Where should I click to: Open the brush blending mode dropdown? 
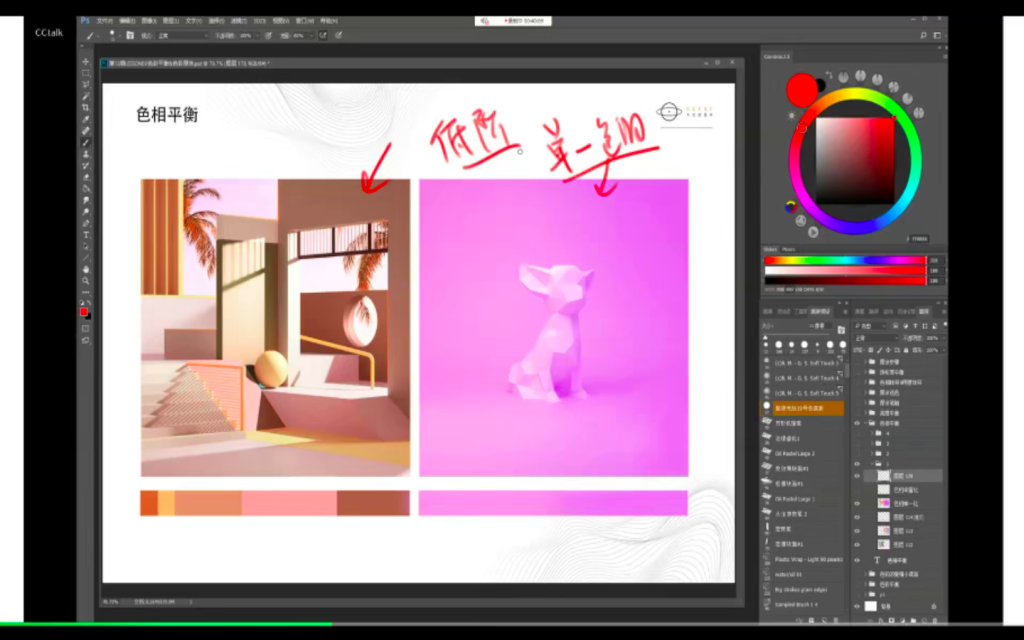coord(180,35)
